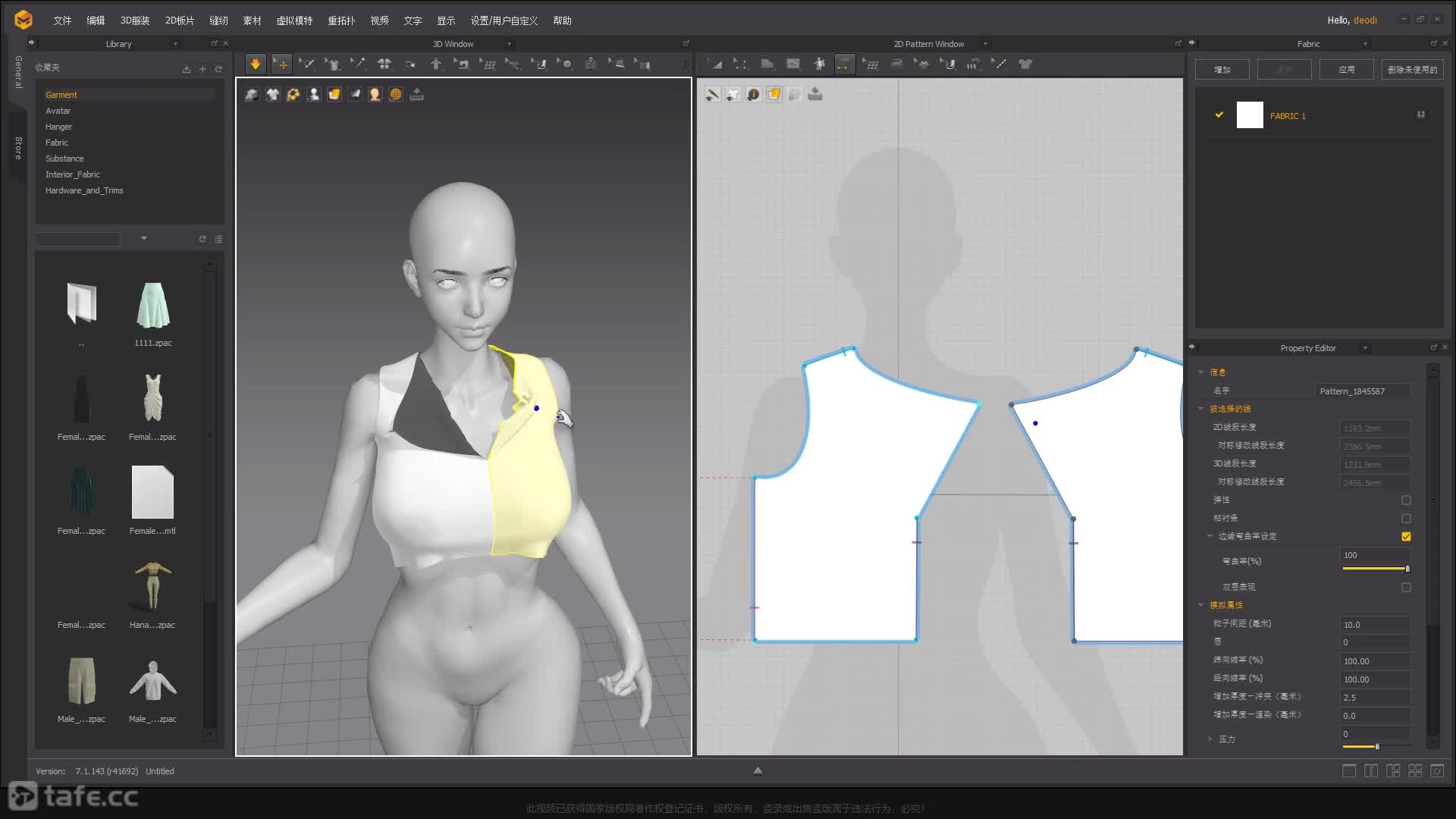Click the 粒子间距 (毫米) value field
The height and width of the screenshot is (819, 1456).
pos(1375,625)
